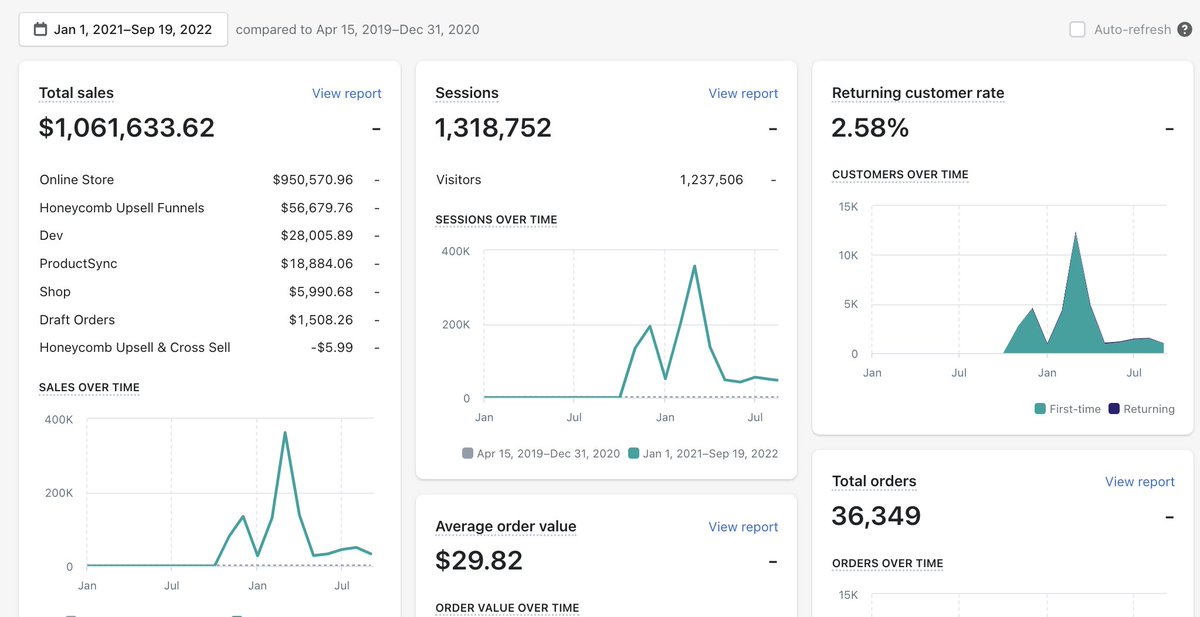
Task: Select the $29.82 average order value
Action: click(479, 561)
